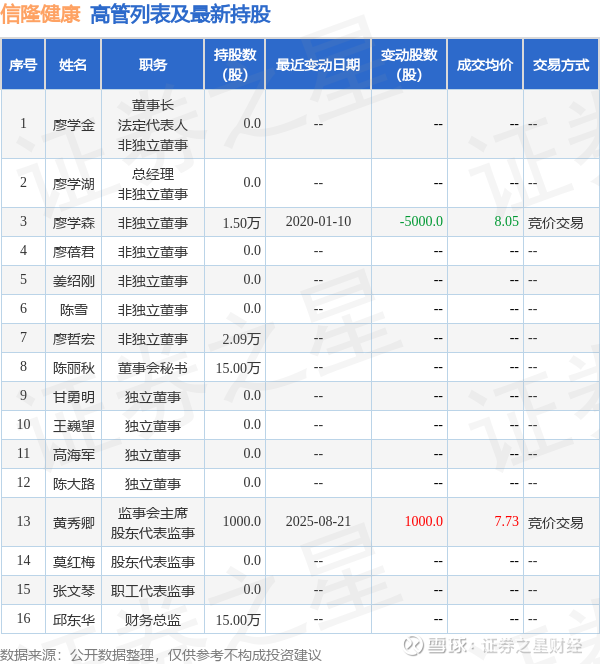Click the 数据来源 footer note
This screenshot has width=600, height=664.
(x=160, y=655)
